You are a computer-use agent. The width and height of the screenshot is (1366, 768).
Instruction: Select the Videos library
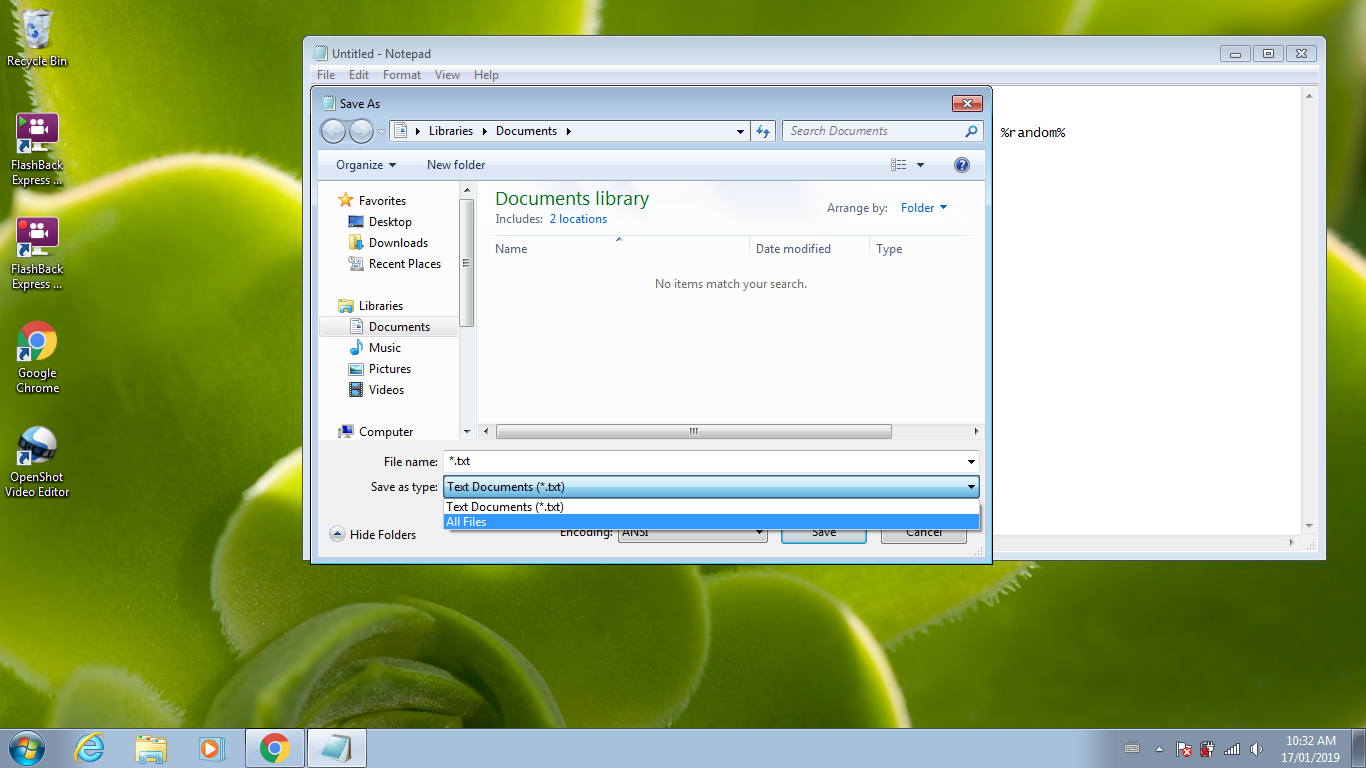click(386, 390)
